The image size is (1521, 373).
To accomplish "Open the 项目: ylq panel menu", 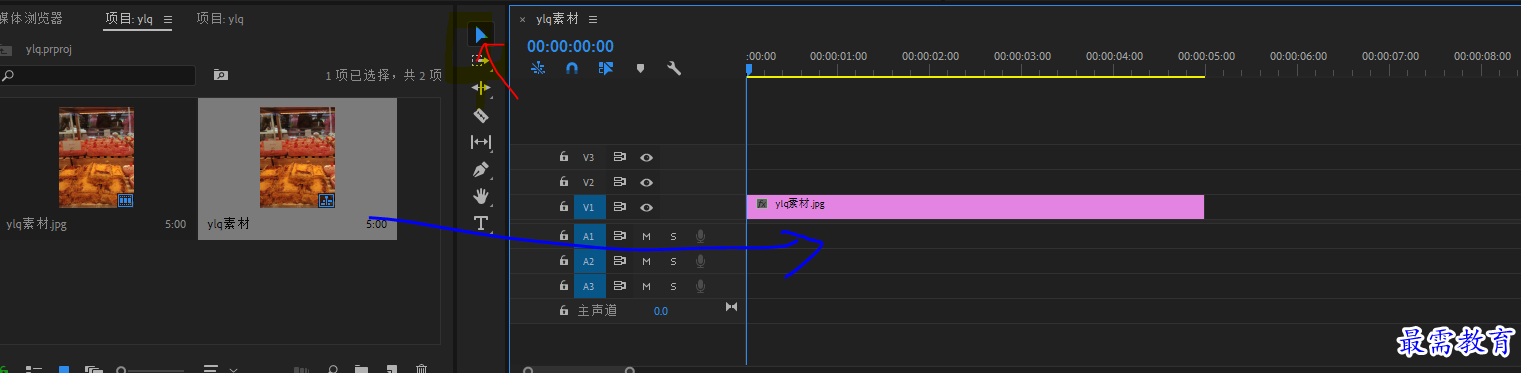I will (x=167, y=19).
